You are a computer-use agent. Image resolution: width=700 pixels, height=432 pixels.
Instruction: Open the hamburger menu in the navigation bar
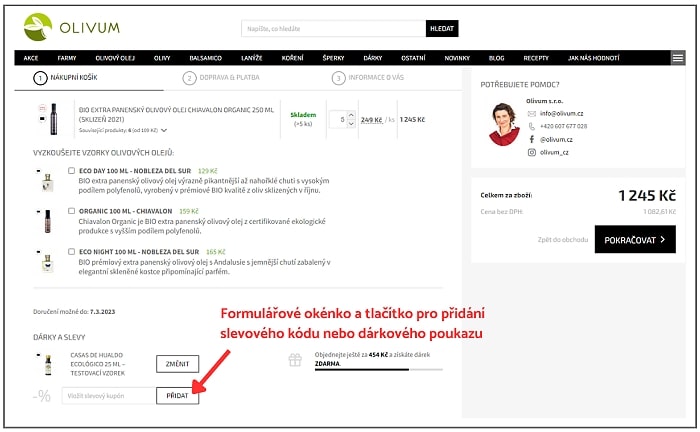pos(678,58)
